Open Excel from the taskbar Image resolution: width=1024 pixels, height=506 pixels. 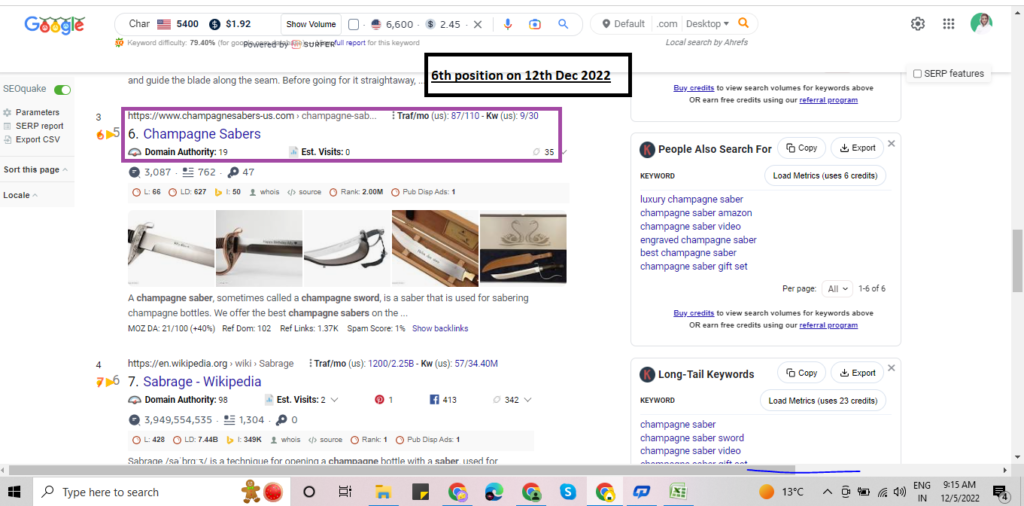pyautogui.click(x=677, y=492)
